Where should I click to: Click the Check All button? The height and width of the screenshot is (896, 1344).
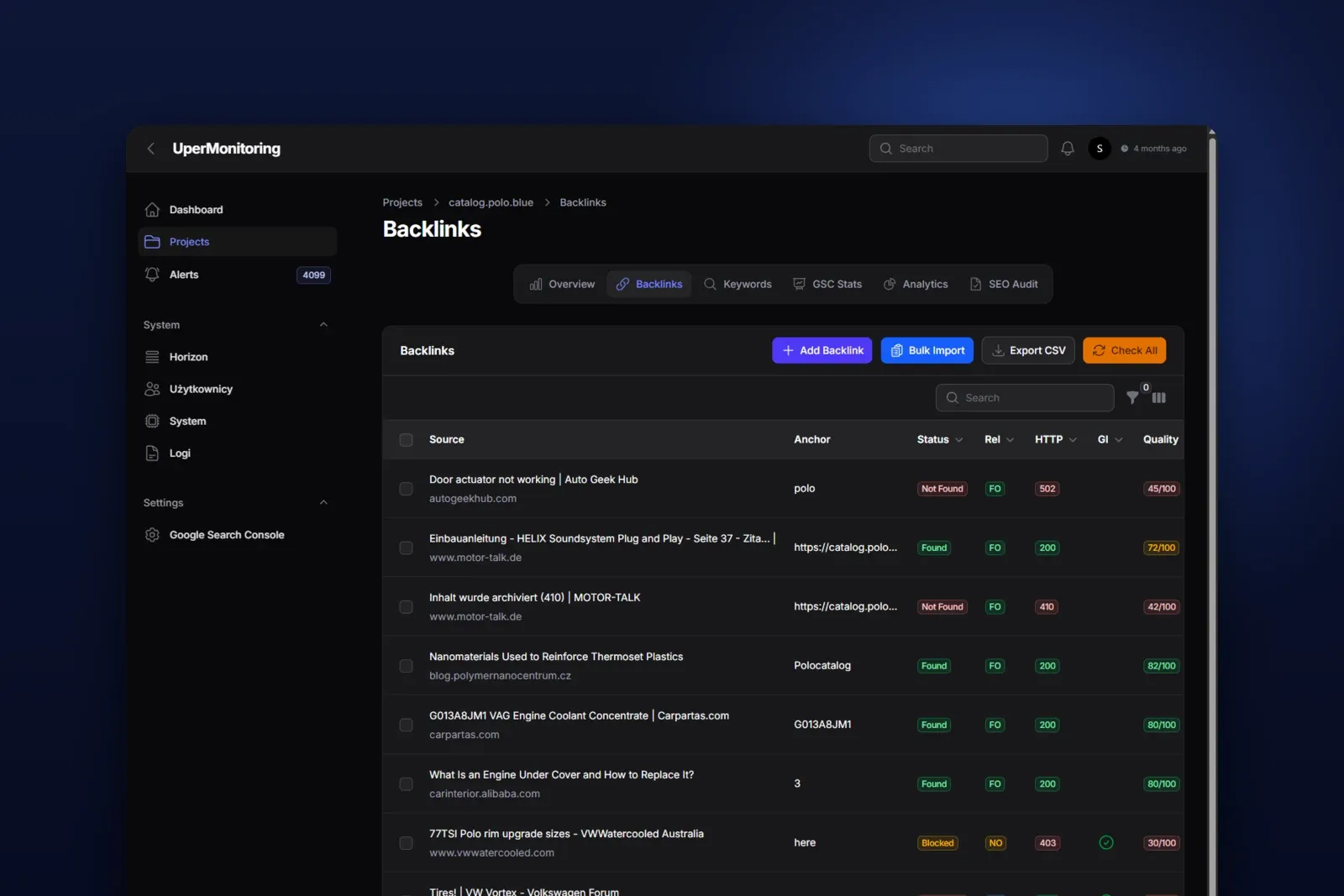[1125, 351]
